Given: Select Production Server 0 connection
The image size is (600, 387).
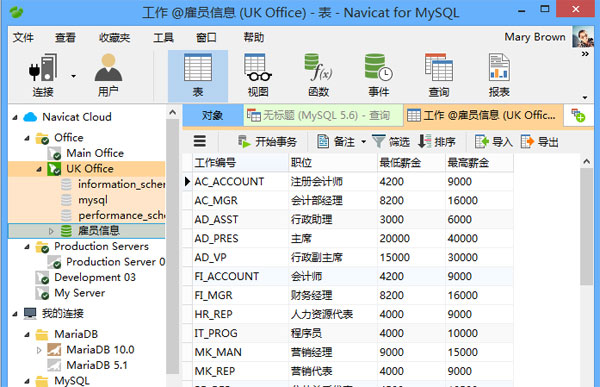Looking at the screenshot, I should pos(116,262).
